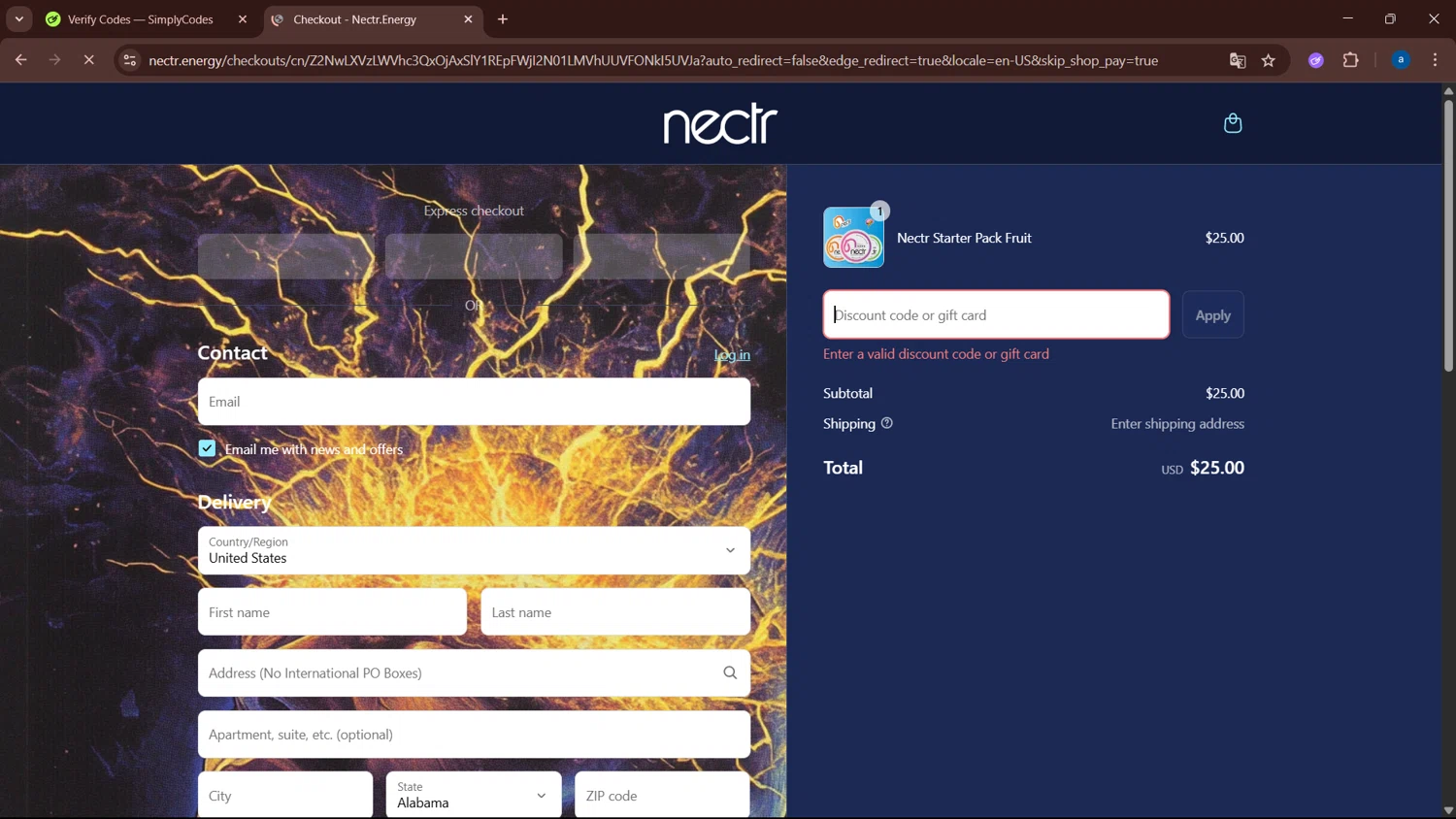Focus the Discount code or gift card field
Viewport: 1456px width, 819px height.
click(996, 314)
